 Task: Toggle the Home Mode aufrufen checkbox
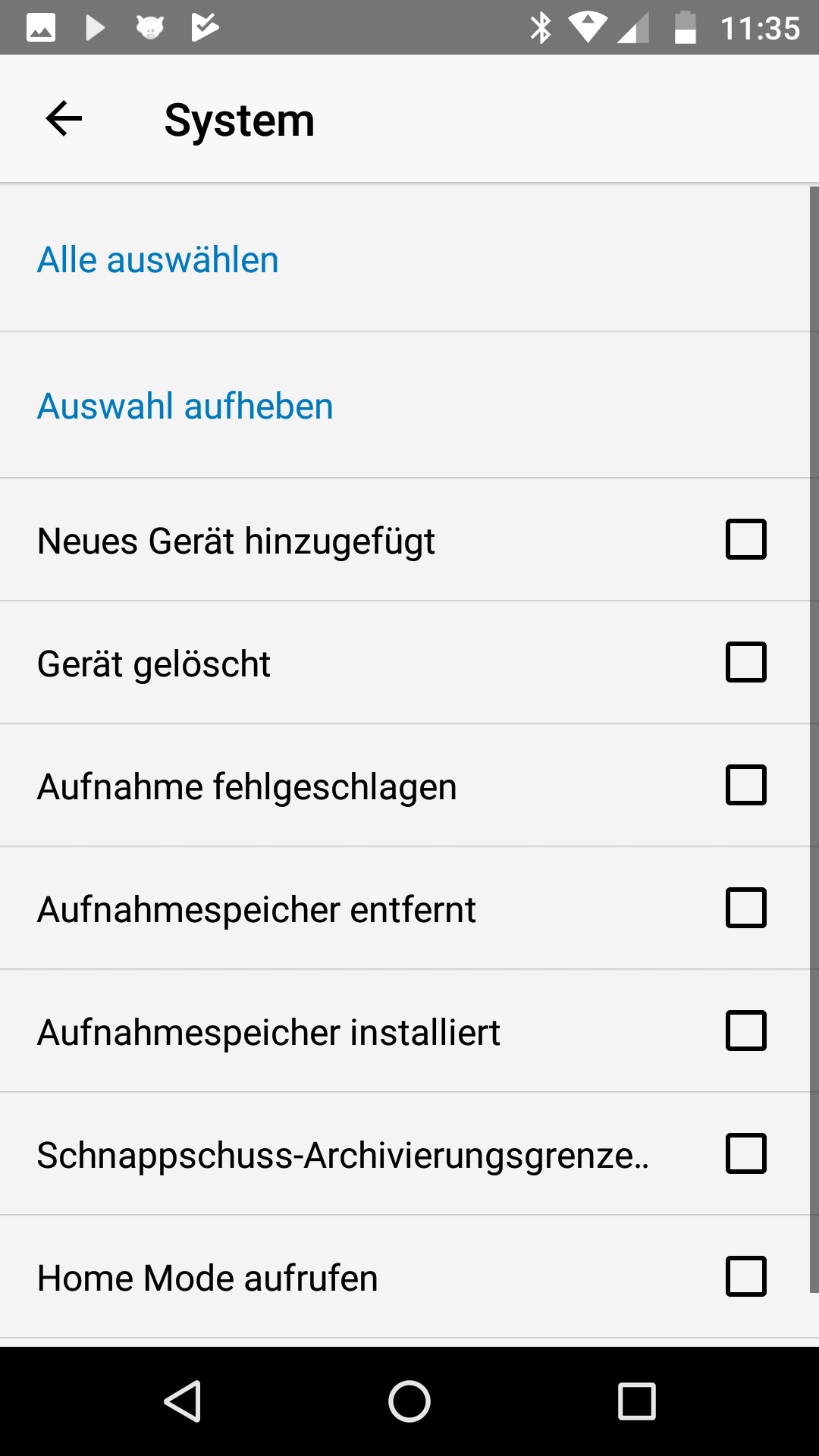click(746, 1276)
